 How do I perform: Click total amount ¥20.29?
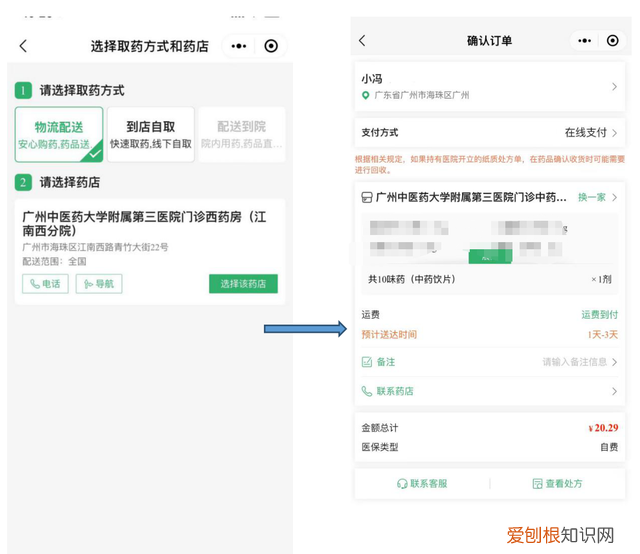click(603, 428)
